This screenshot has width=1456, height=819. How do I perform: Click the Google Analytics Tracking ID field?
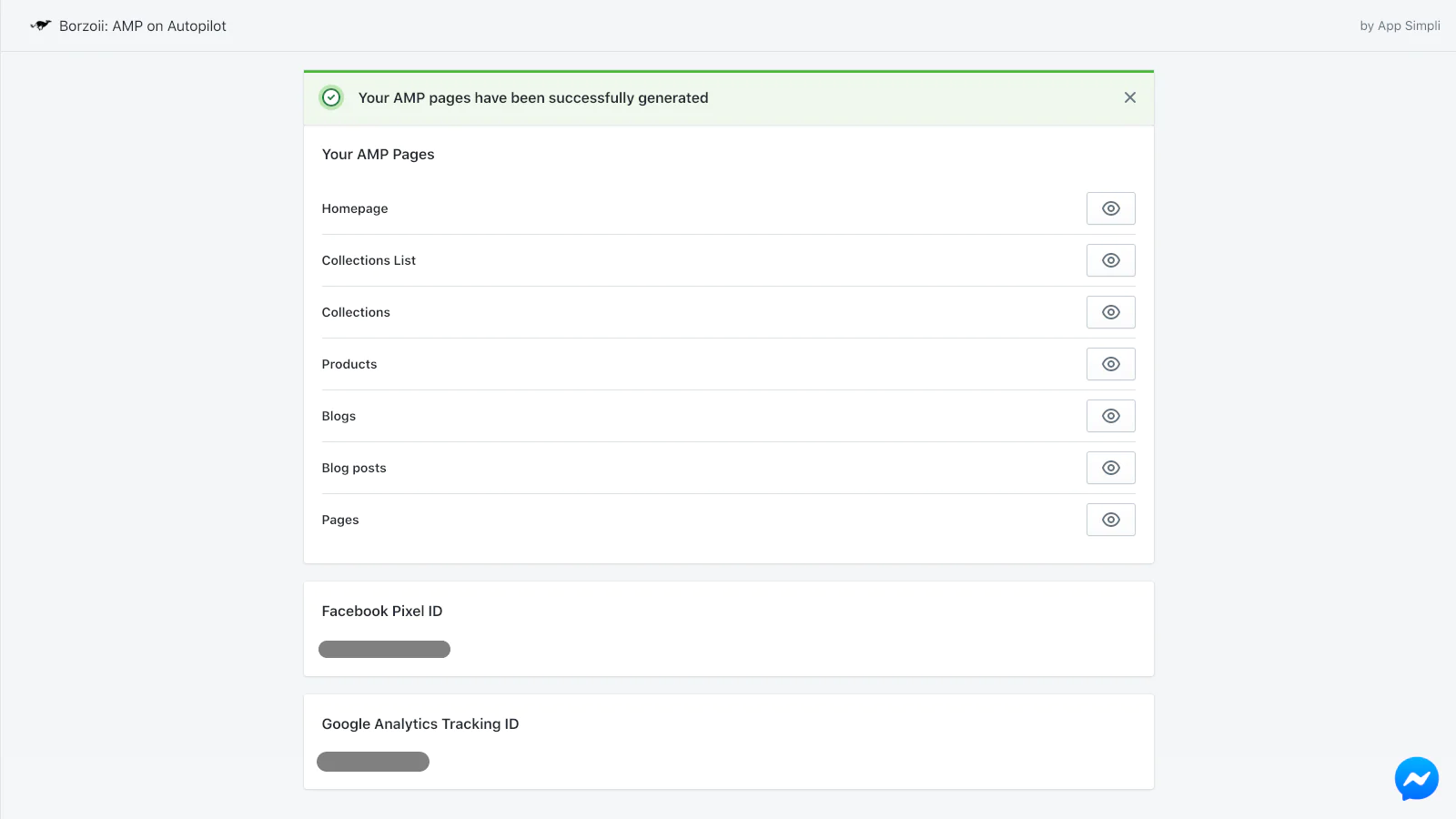coord(373,762)
